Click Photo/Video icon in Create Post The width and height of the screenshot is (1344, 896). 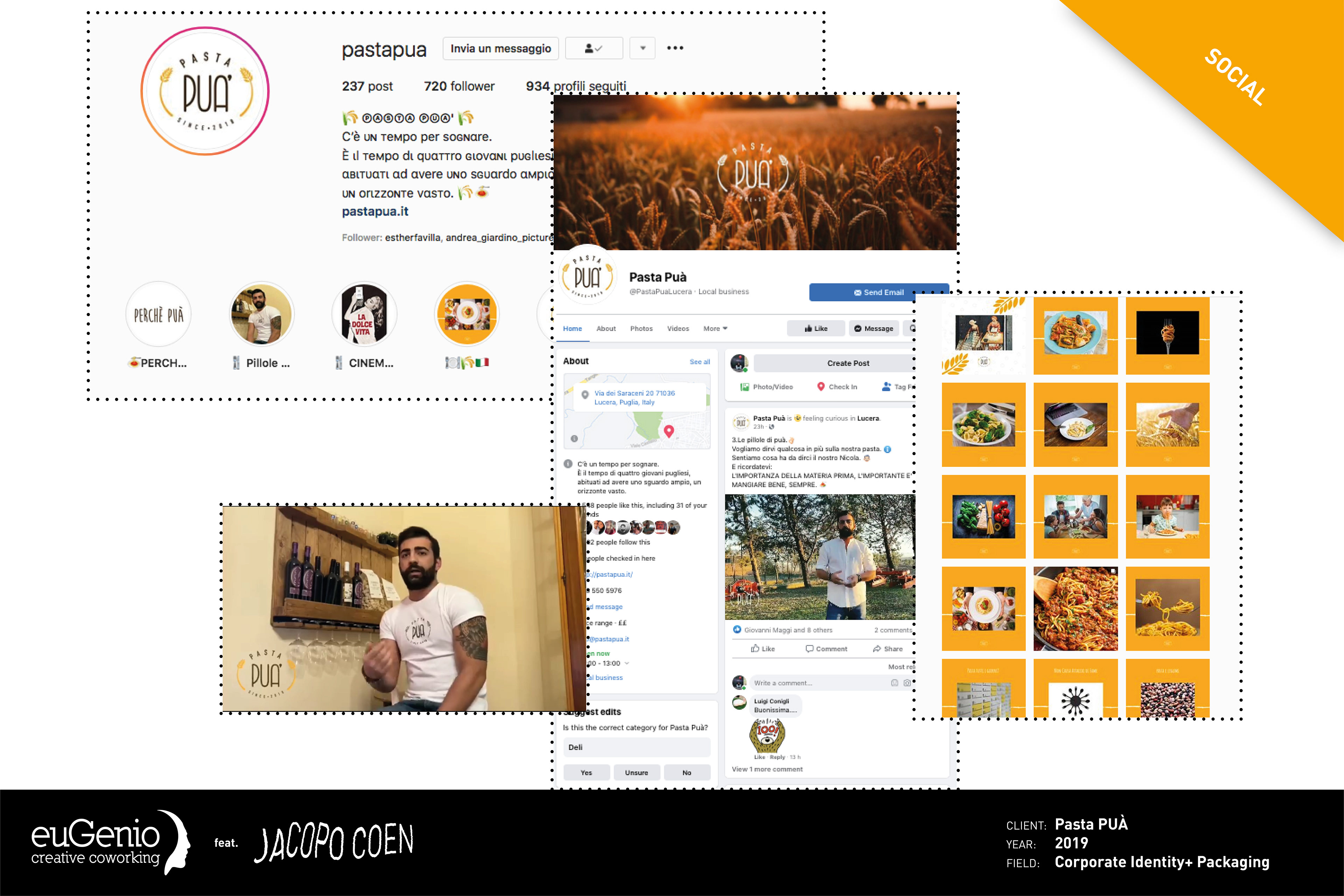pyautogui.click(x=744, y=387)
